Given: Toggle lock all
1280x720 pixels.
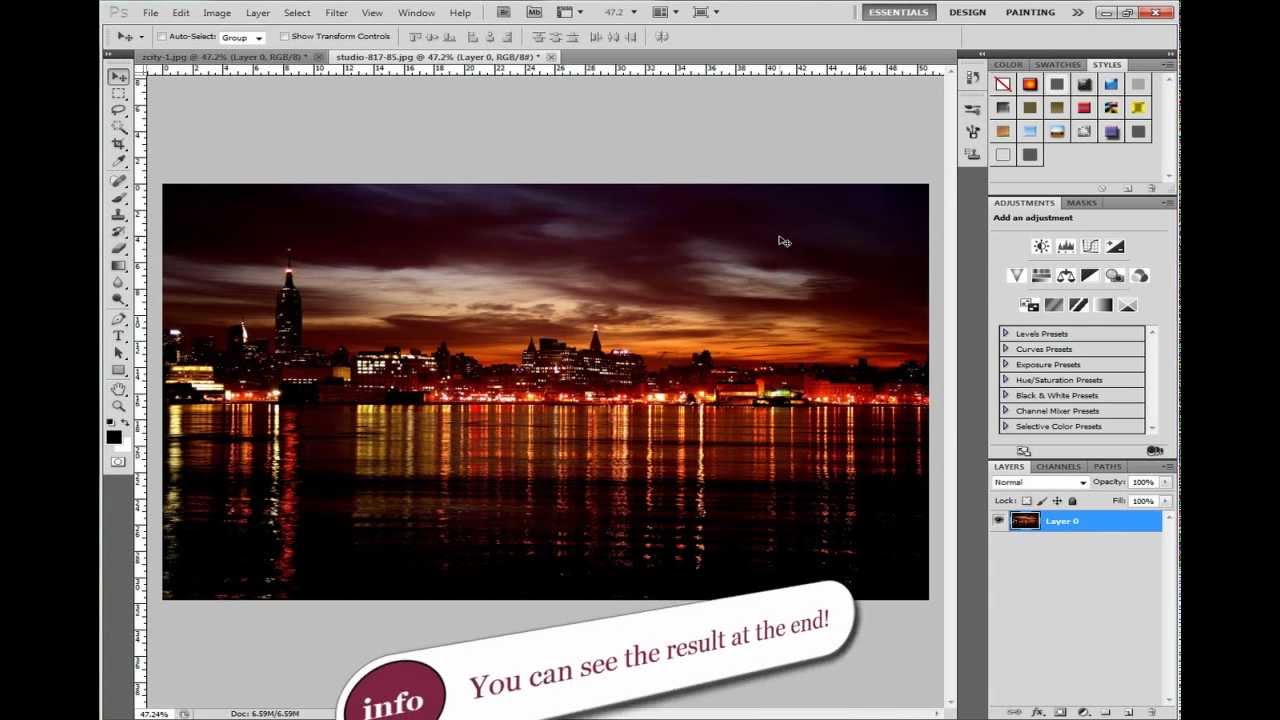Looking at the screenshot, I should tap(1072, 501).
